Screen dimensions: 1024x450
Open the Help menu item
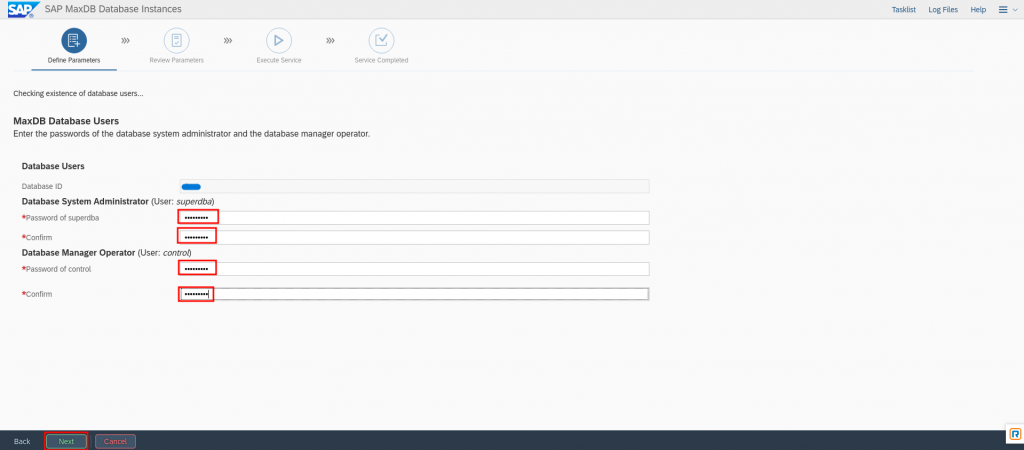pyautogui.click(x=978, y=9)
